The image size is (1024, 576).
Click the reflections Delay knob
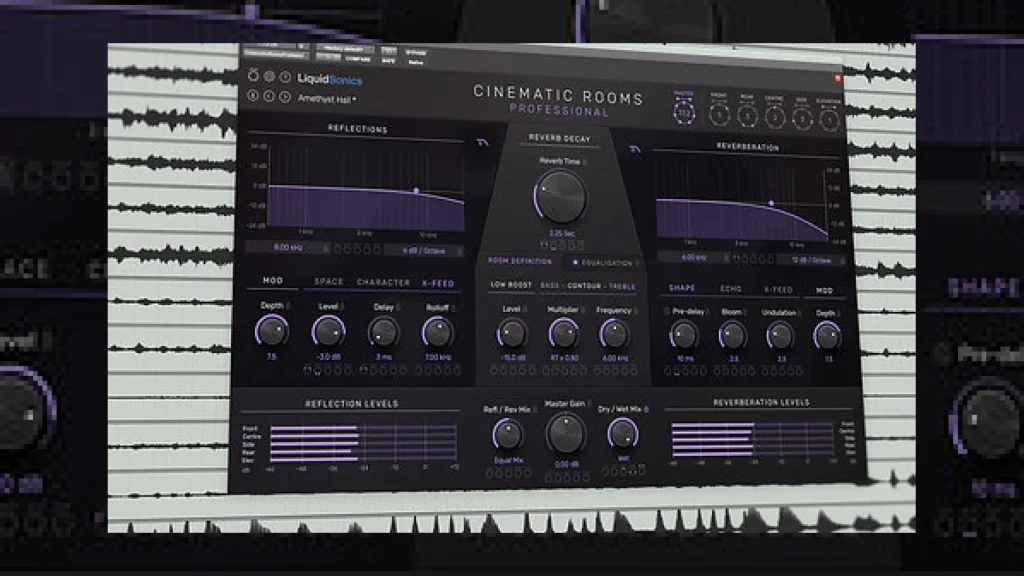383,332
